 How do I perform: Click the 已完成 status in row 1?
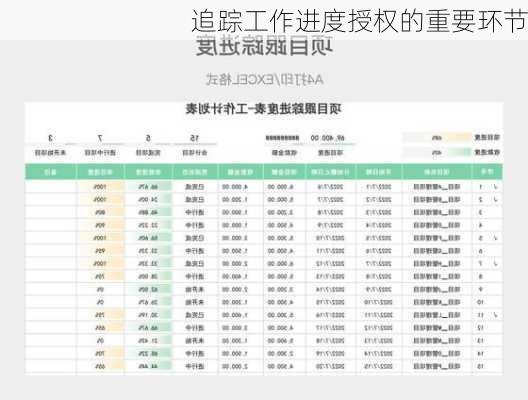coord(195,187)
